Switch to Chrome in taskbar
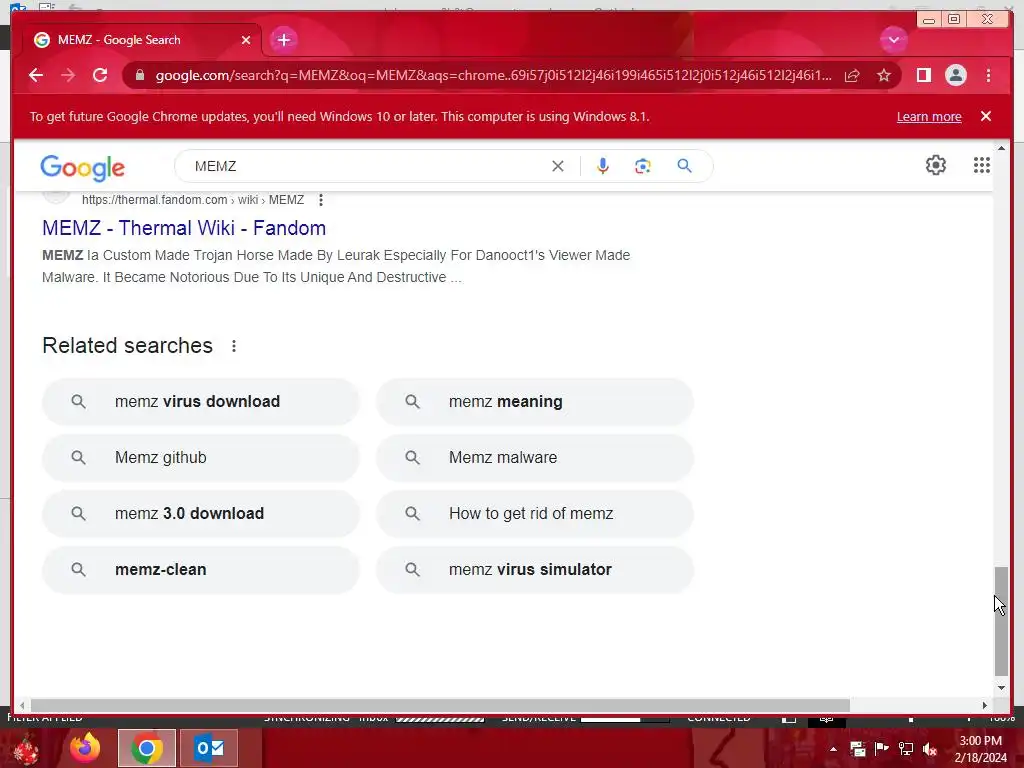Viewport: 1024px width, 768px height. click(x=147, y=748)
